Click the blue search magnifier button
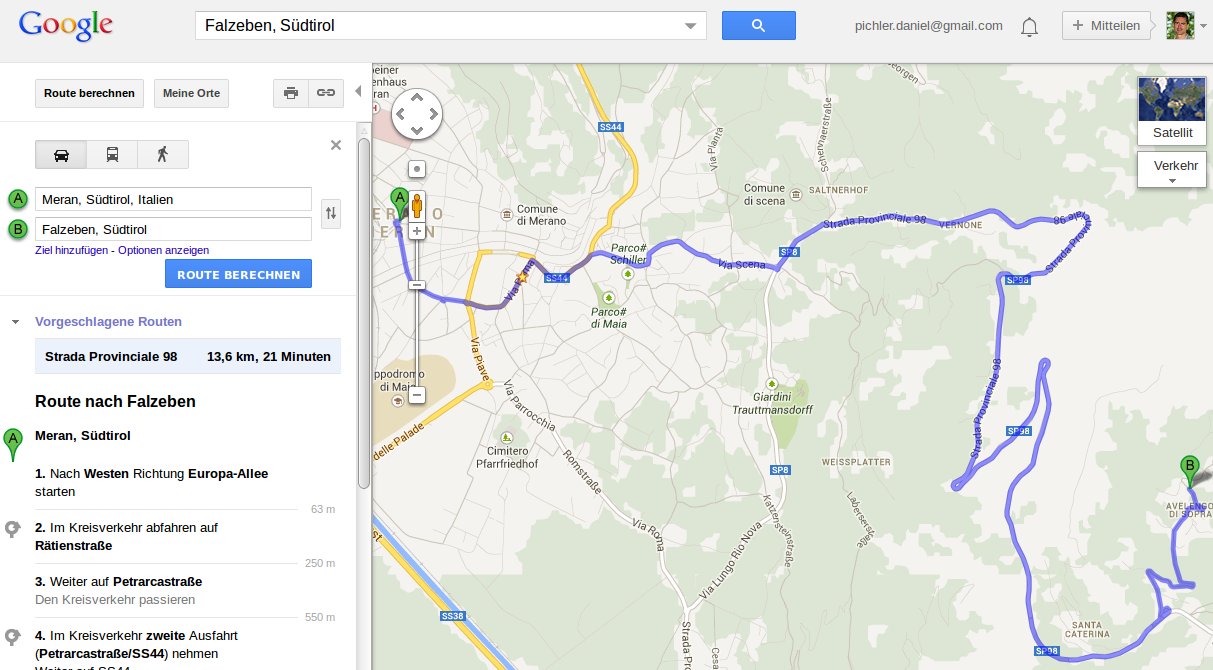The height and width of the screenshot is (670, 1213). coord(758,25)
